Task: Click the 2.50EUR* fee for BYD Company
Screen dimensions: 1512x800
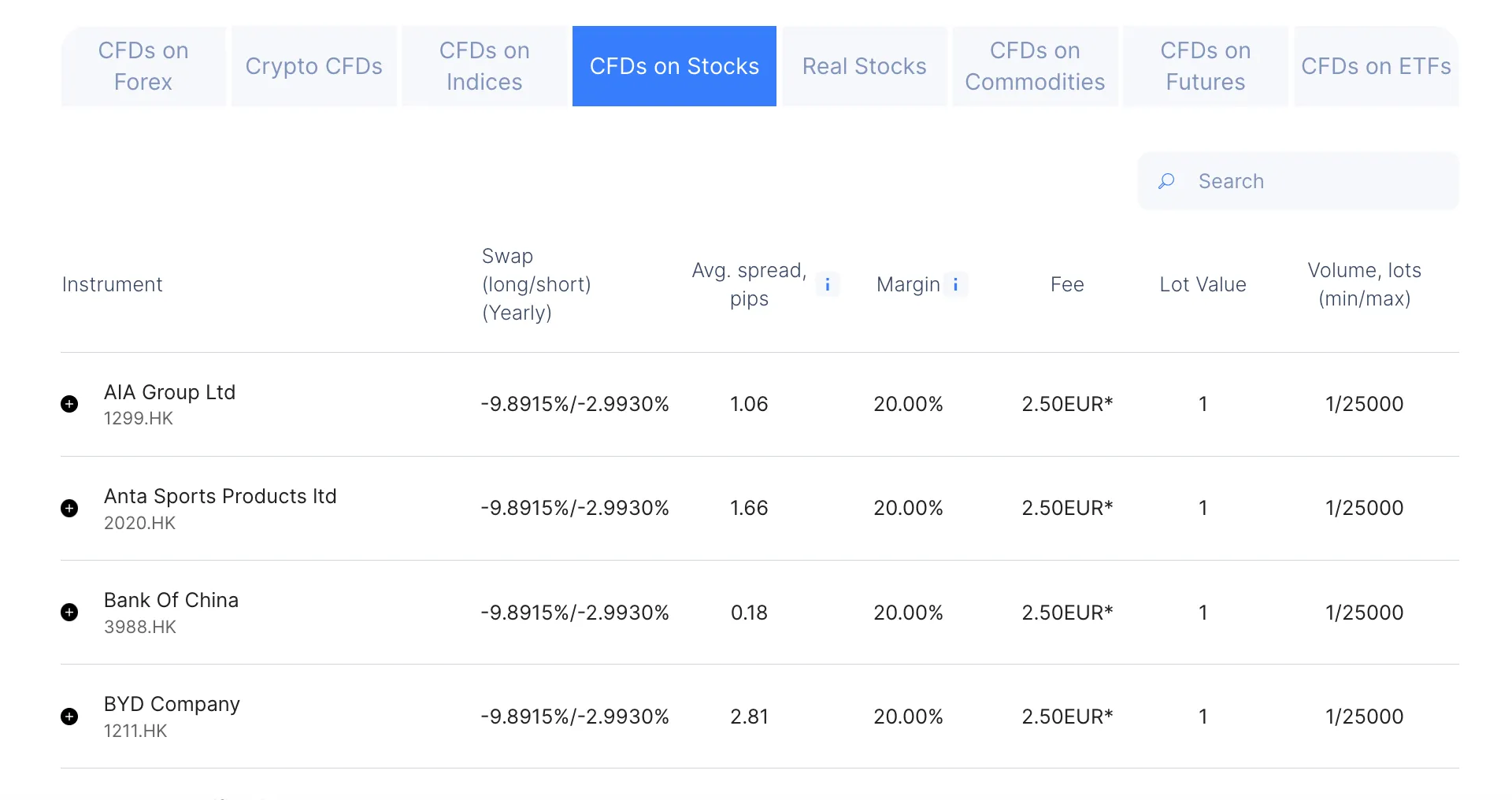Action: click(1067, 717)
